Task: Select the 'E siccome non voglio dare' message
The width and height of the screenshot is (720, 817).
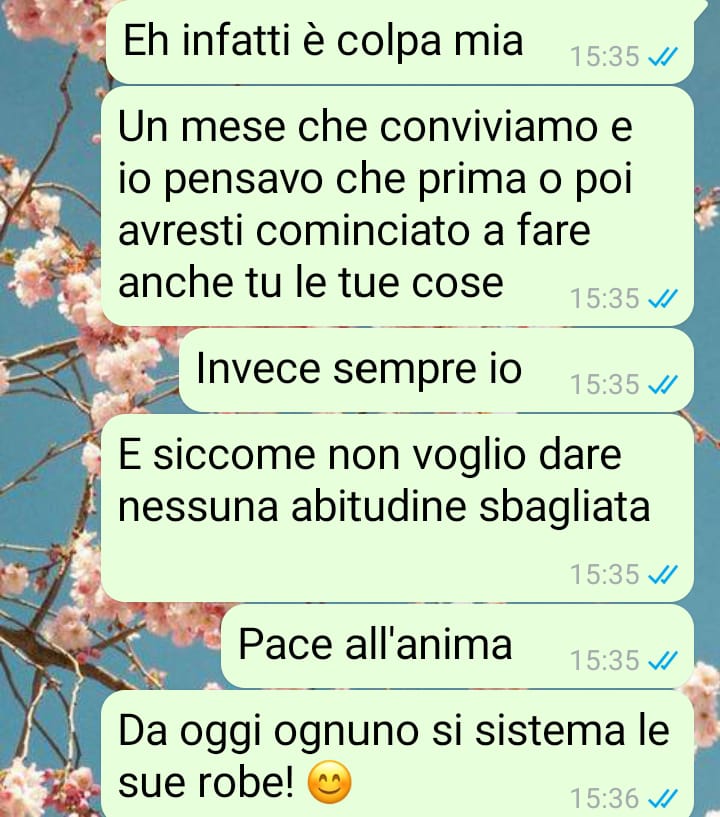Action: pos(399,509)
